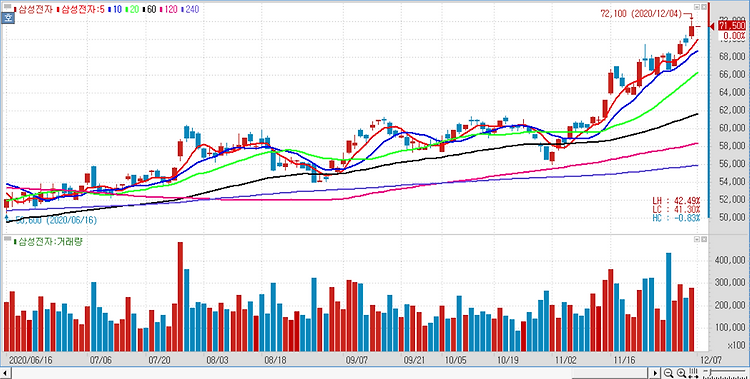Viewport: 750px width, 379px height.
Task: Click the scrollbar left arrow button
Action: click(x=4, y=373)
